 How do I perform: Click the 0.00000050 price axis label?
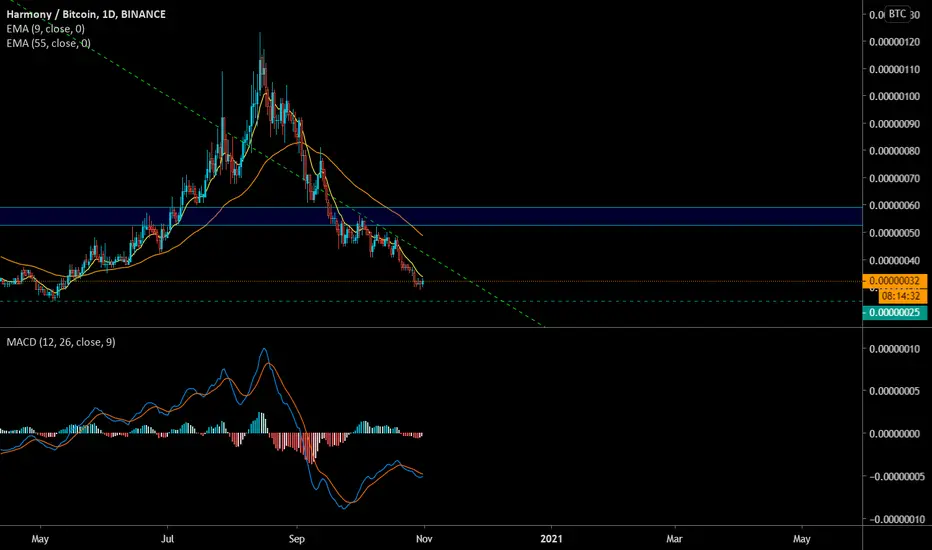coord(895,233)
